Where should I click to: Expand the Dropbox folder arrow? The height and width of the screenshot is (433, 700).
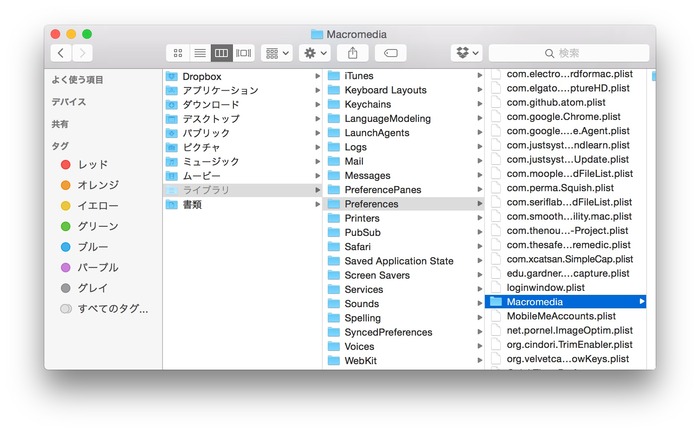click(317, 76)
